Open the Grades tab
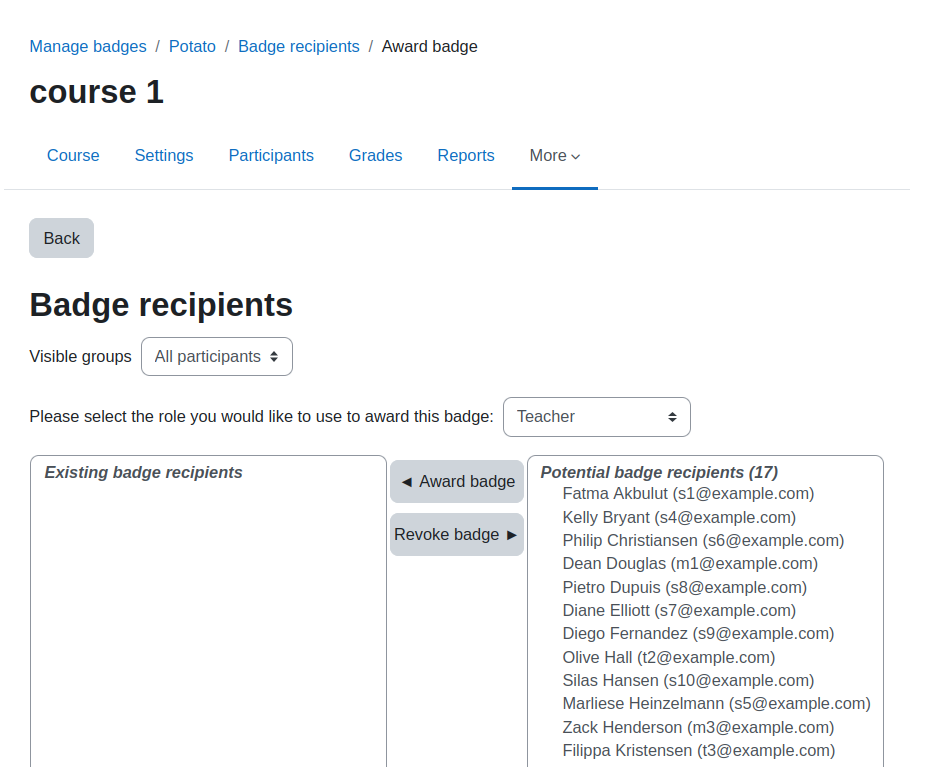 click(x=375, y=155)
